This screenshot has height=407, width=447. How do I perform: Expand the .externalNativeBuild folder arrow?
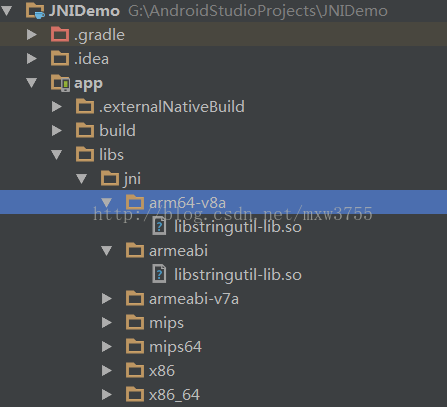57,107
